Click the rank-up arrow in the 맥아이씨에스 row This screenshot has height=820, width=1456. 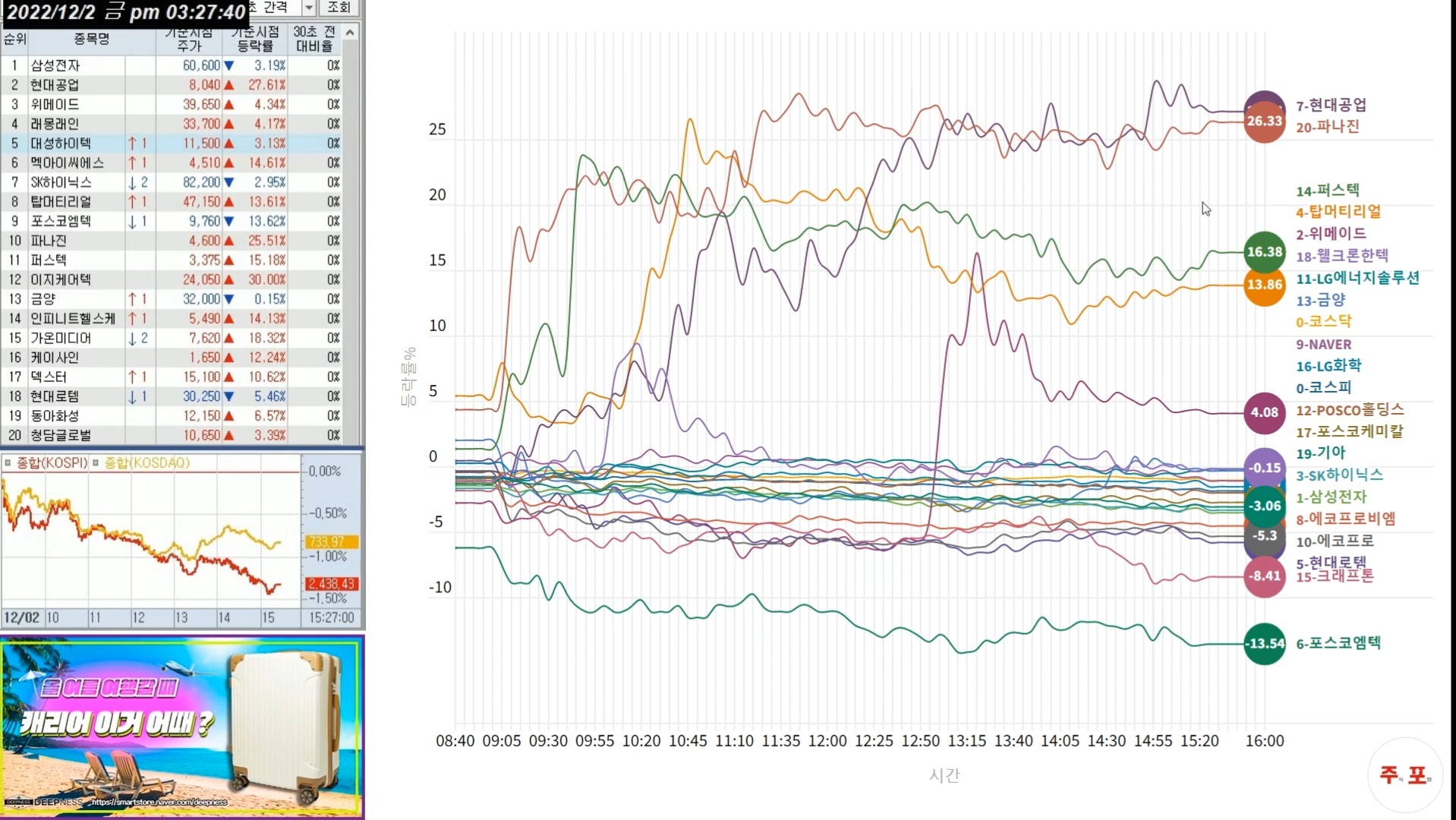133,162
